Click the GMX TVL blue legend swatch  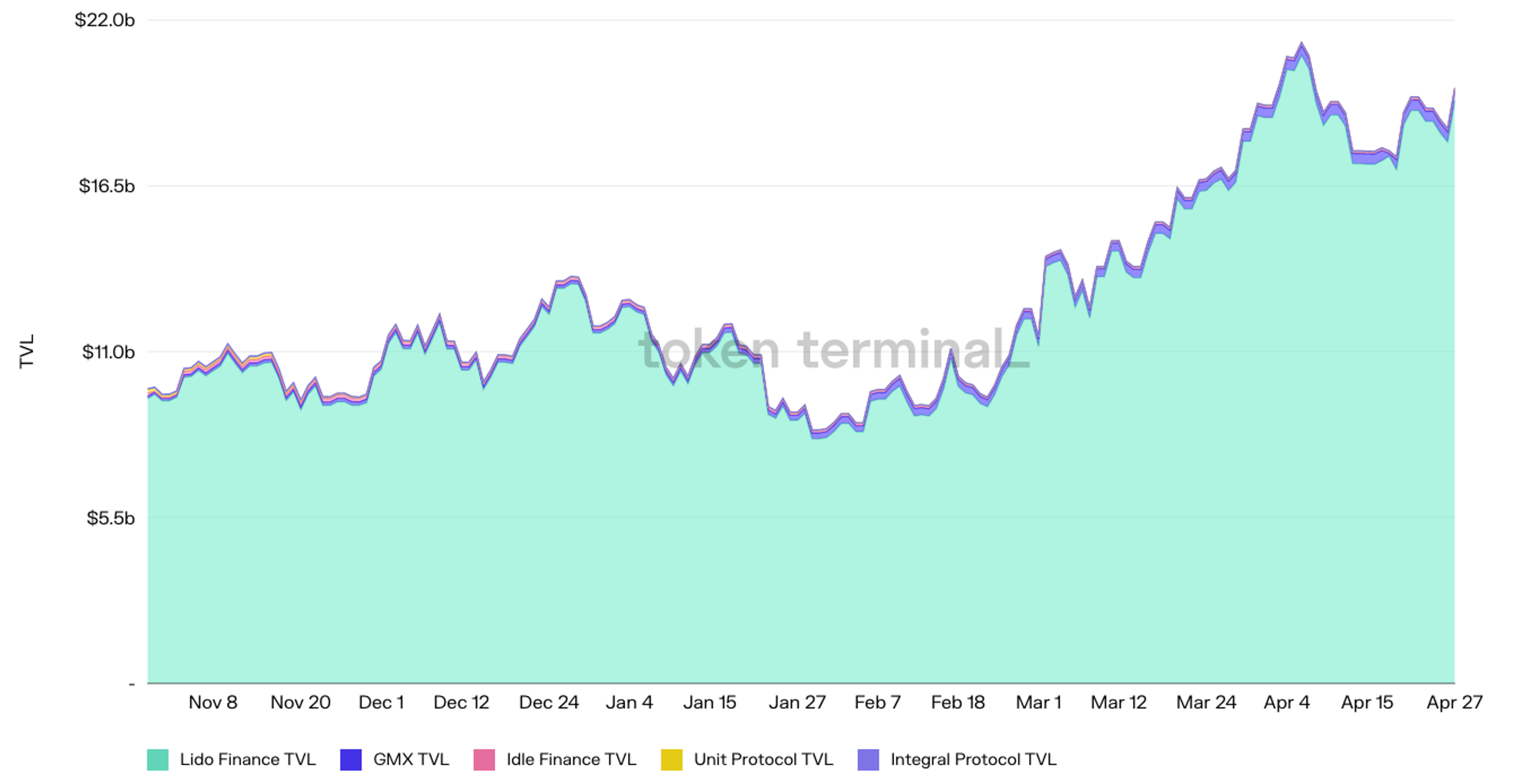(x=351, y=759)
